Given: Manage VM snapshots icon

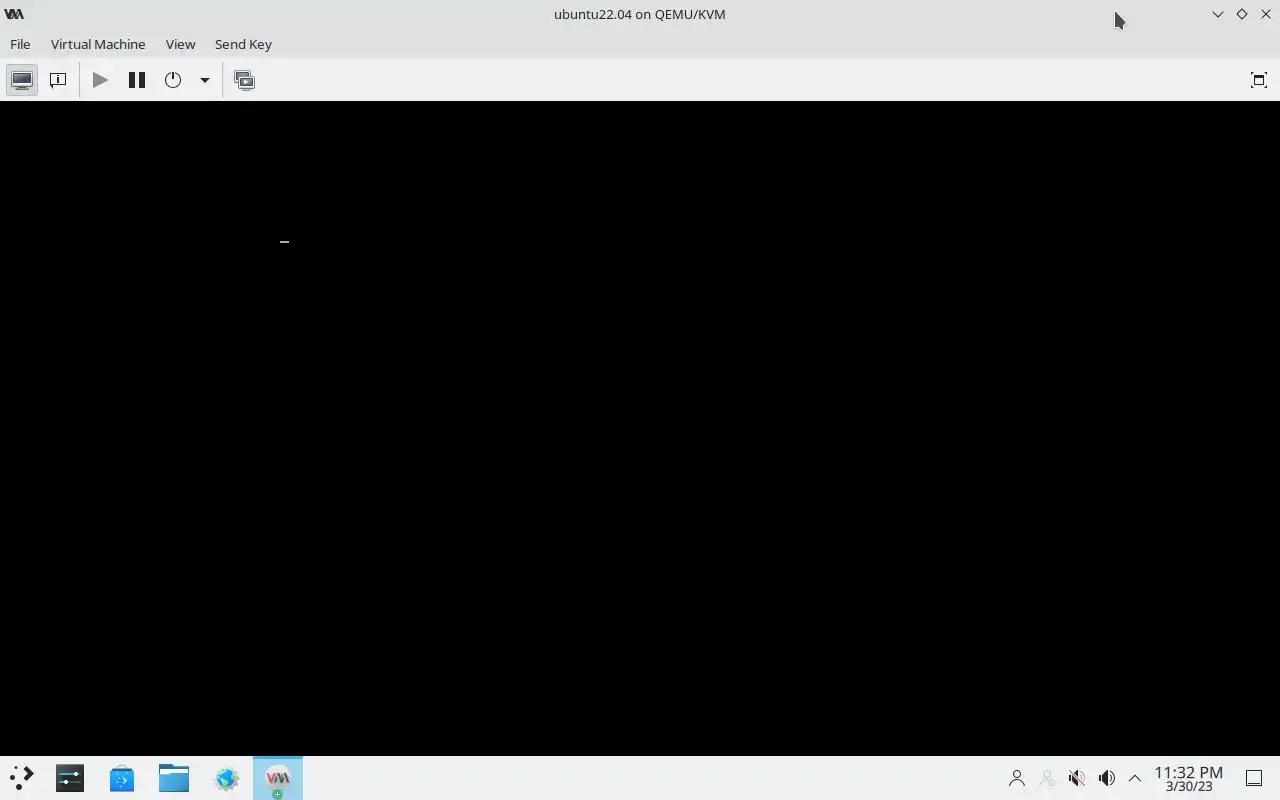Looking at the screenshot, I should (244, 80).
